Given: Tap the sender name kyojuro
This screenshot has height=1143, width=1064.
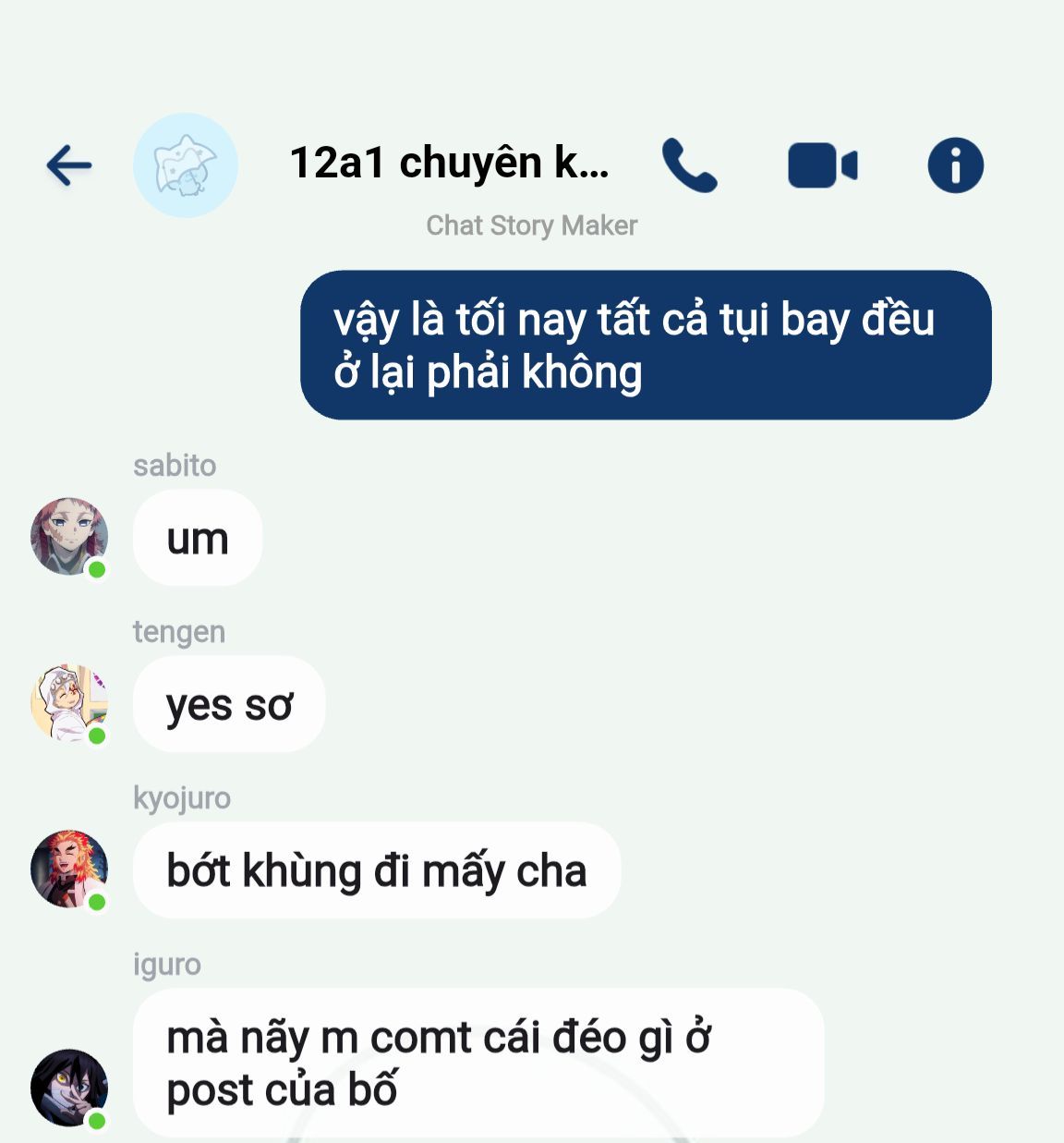Looking at the screenshot, I should point(182,798).
